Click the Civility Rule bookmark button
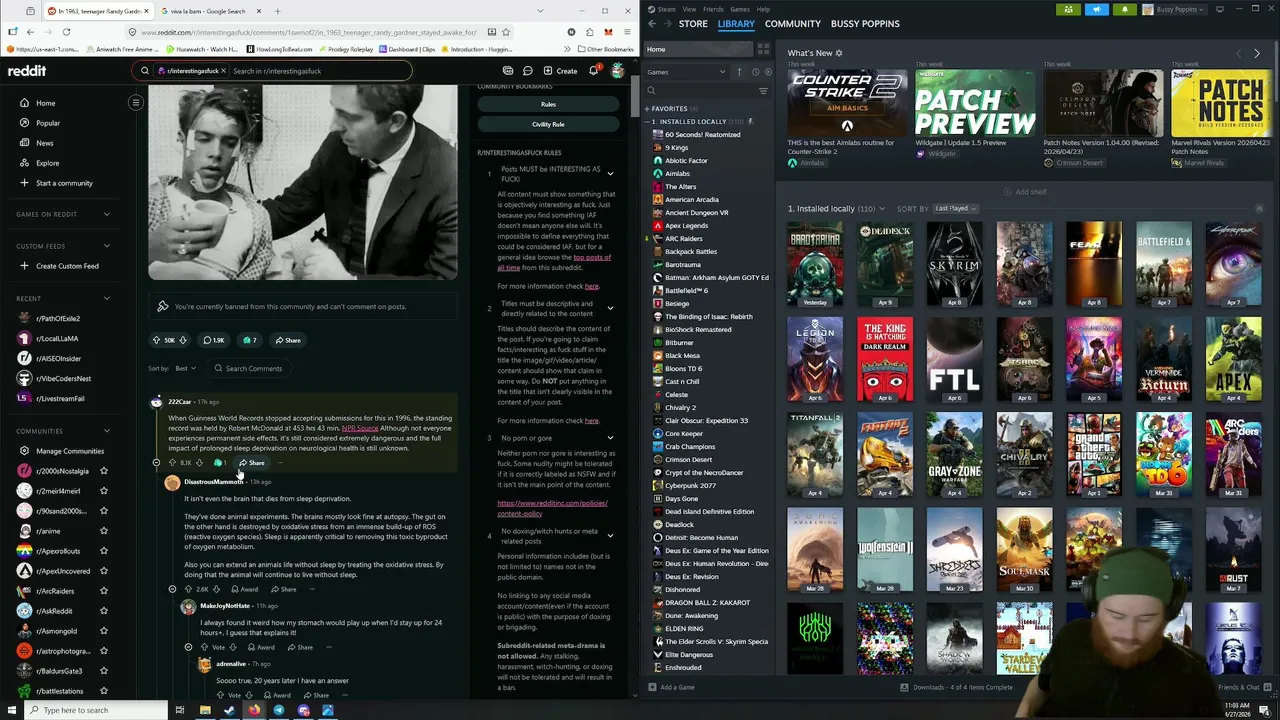The image size is (1280, 720). coord(548,124)
